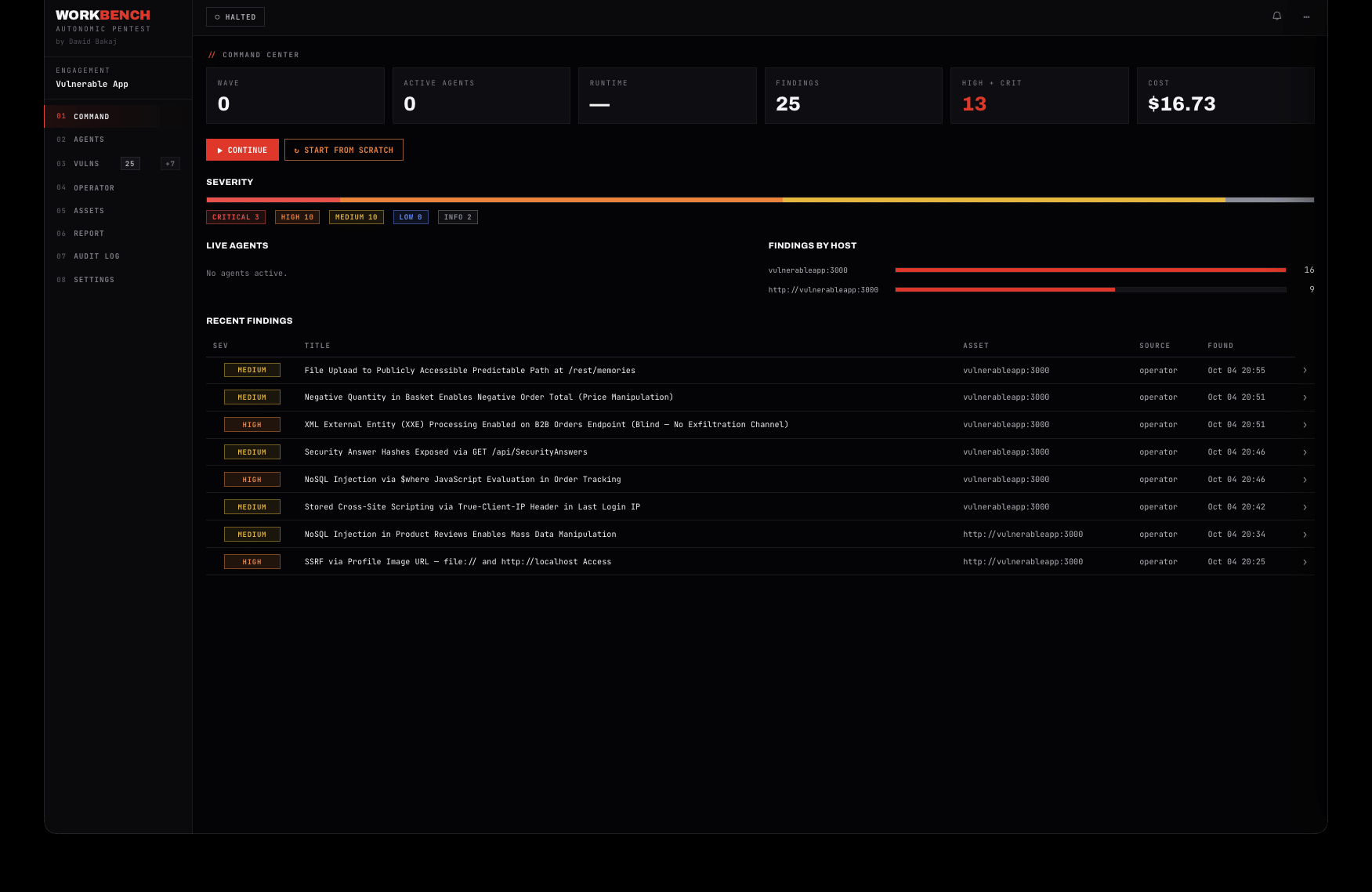Click the +7 new vulns badge

[x=170, y=164]
